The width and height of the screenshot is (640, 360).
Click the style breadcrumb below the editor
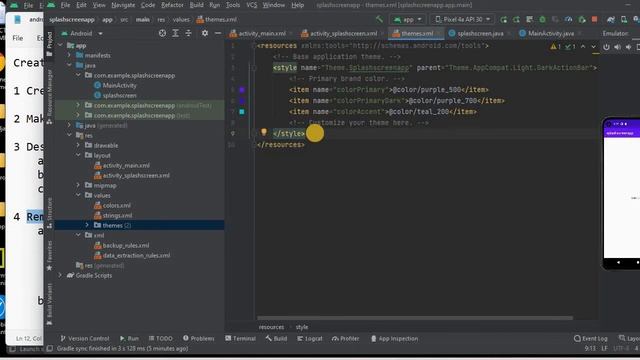[x=302, y=327]
